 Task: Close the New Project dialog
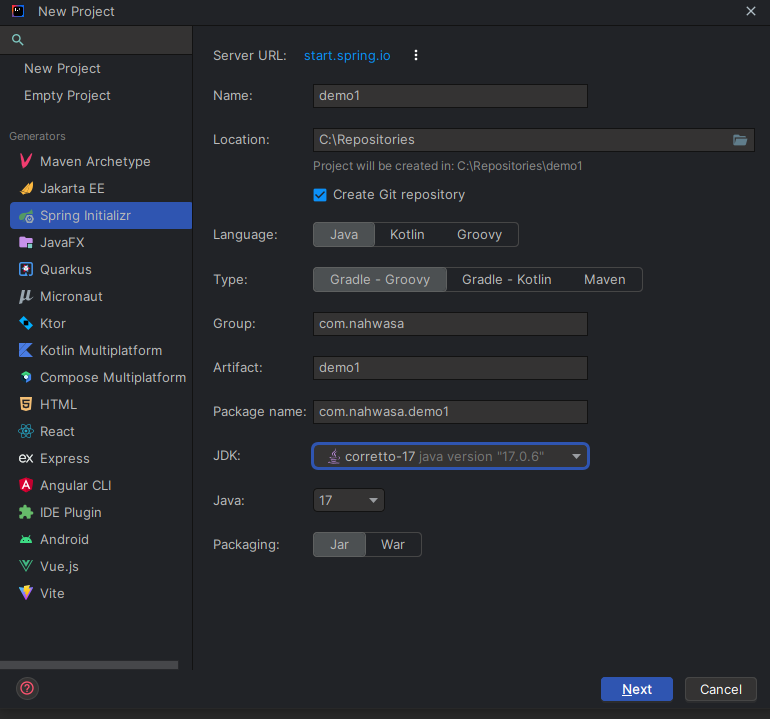(751, 11)
